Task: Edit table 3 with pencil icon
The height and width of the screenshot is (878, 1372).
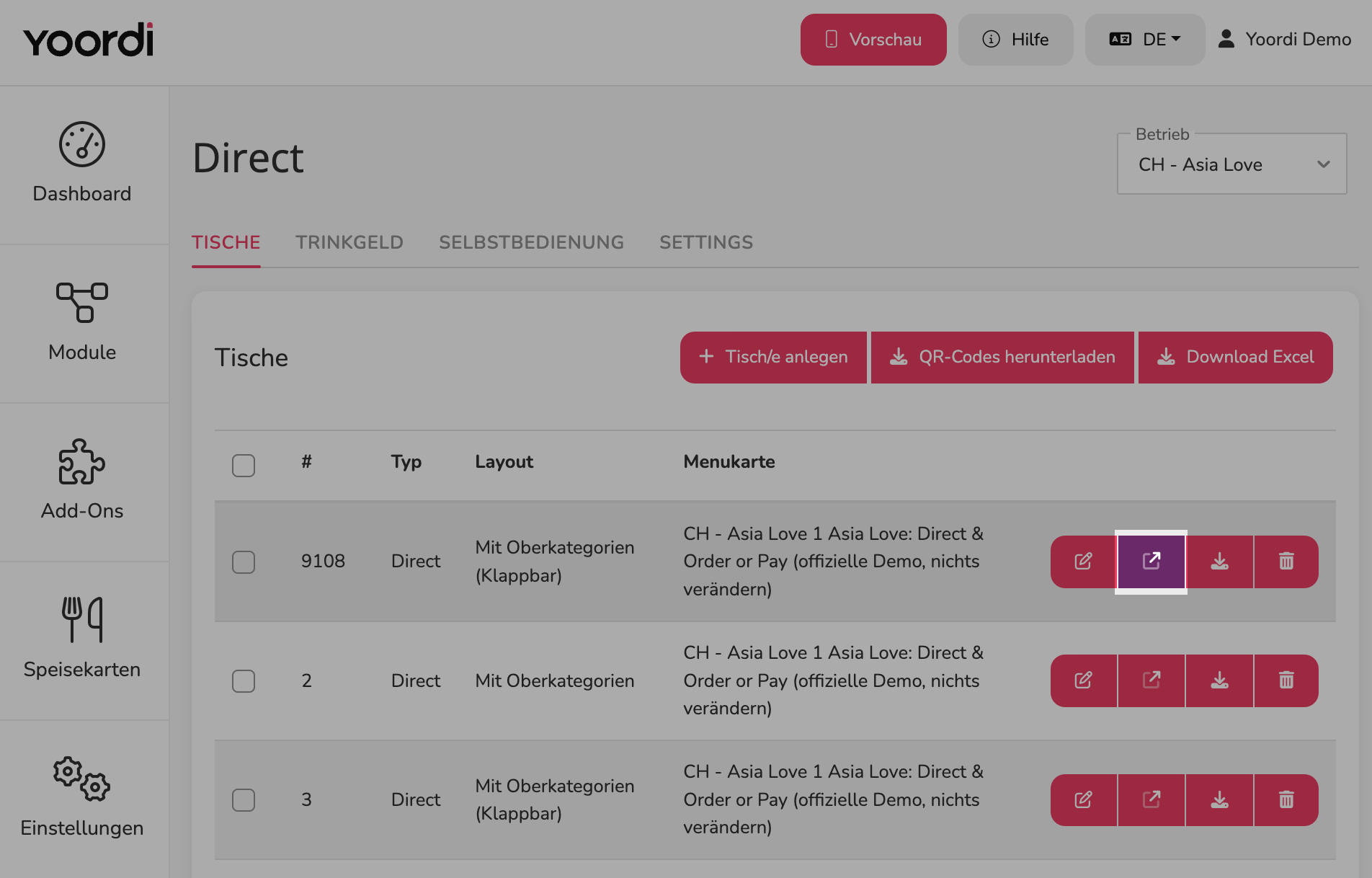Action: (x=1084, y=800)
